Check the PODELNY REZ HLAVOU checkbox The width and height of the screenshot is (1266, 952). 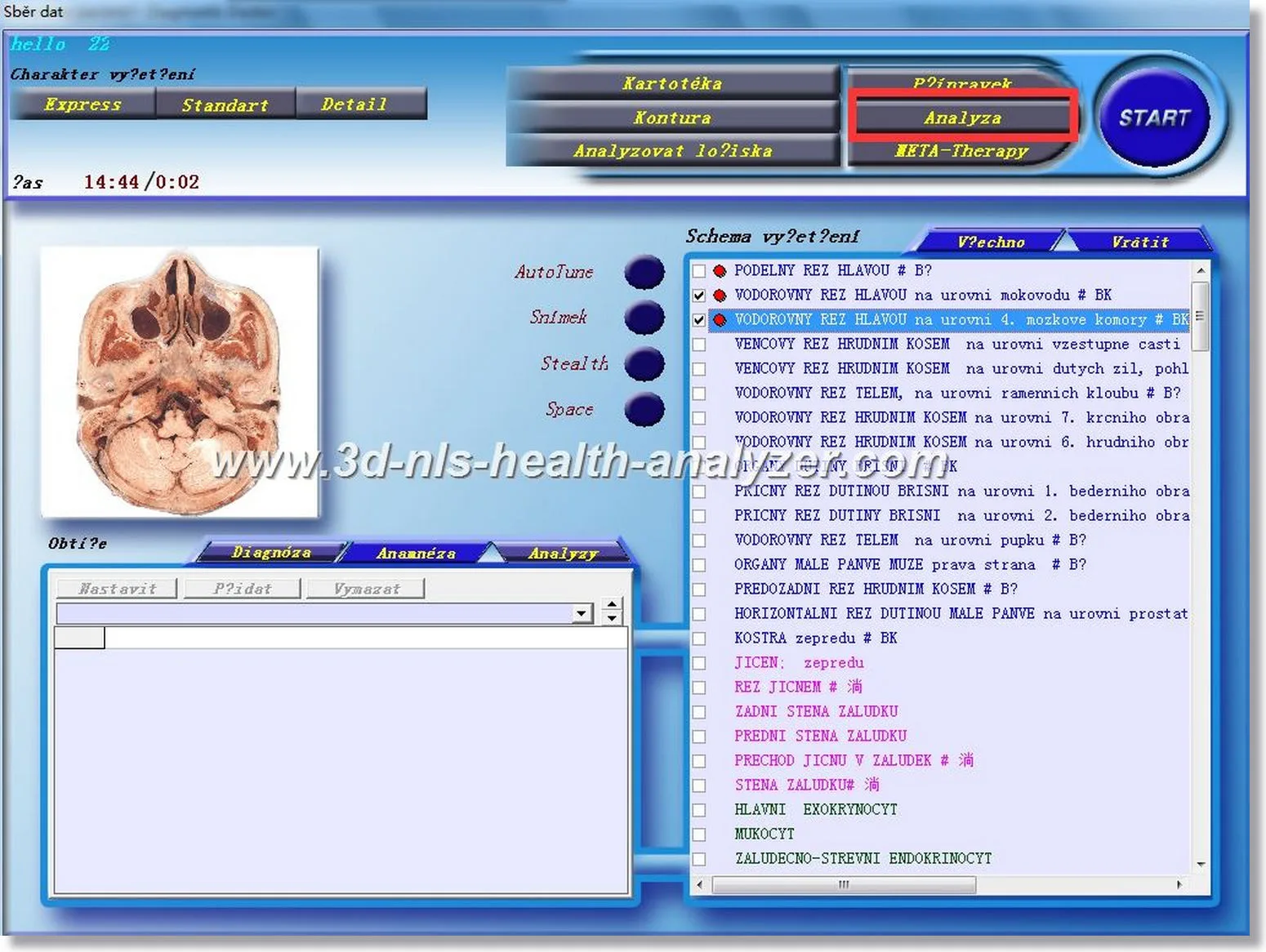699,271
